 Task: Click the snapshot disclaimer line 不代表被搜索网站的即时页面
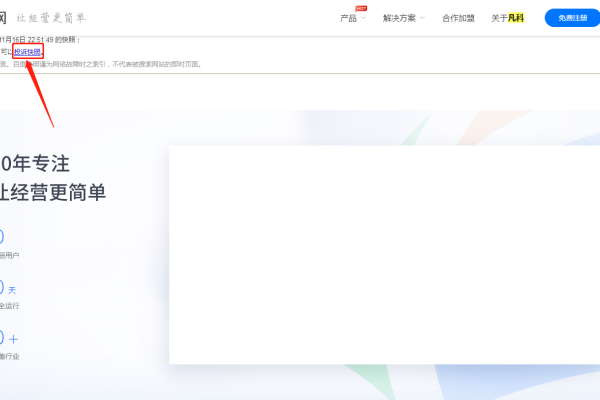pos(157,64)
